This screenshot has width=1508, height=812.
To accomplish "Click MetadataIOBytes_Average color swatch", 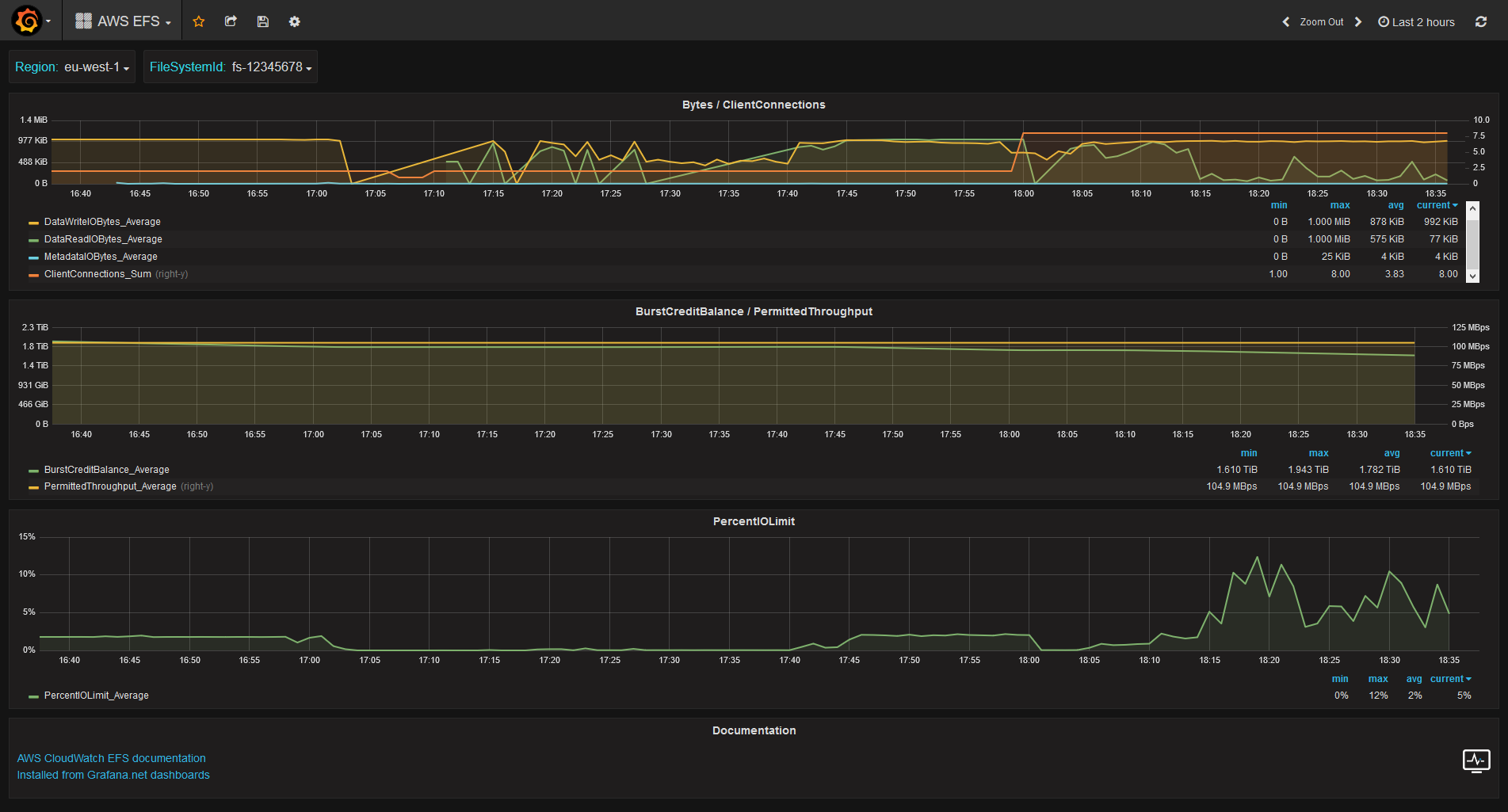I will click(x=33, y=257).
